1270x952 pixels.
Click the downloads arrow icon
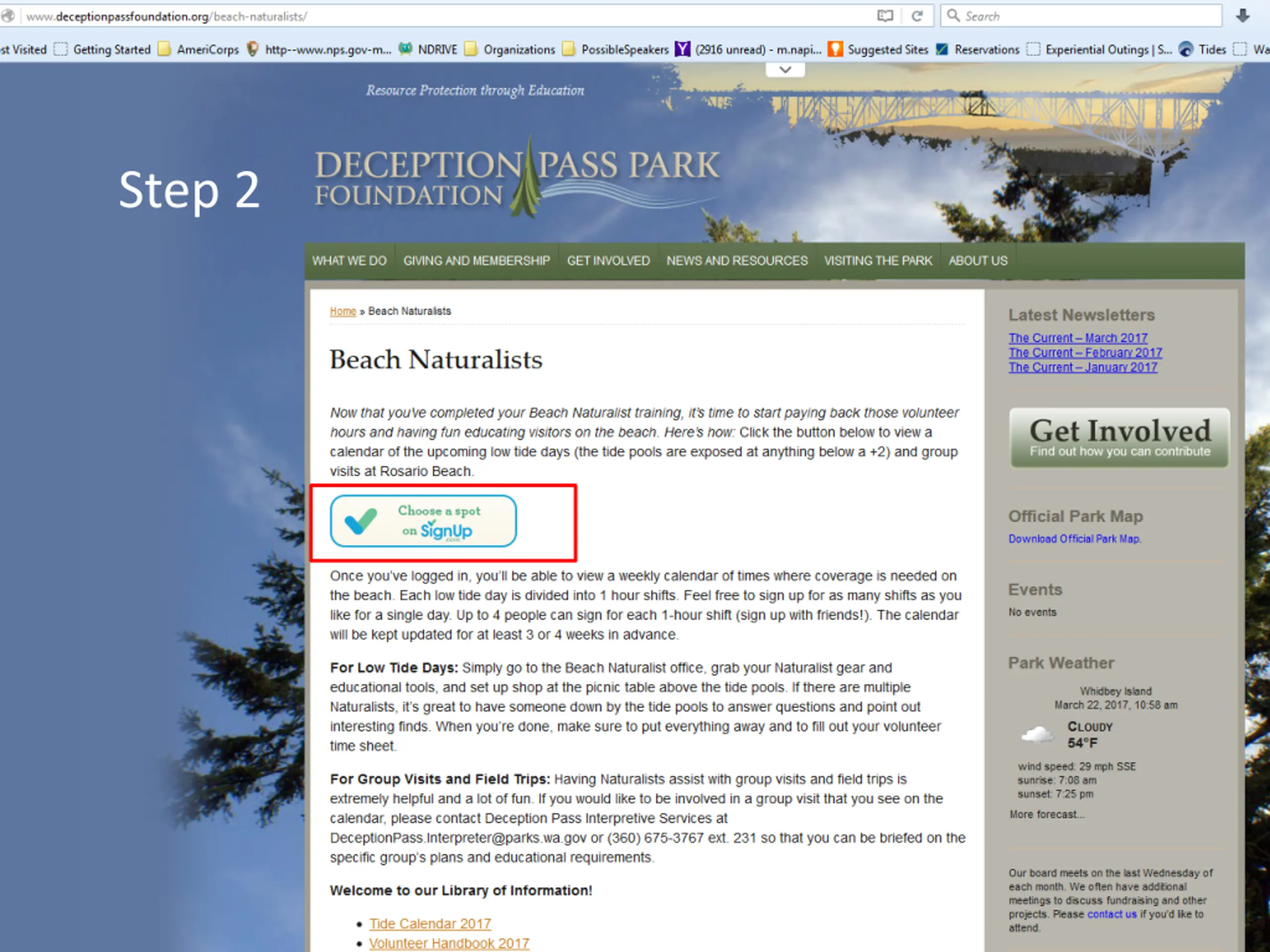[x=1243, y=16]
